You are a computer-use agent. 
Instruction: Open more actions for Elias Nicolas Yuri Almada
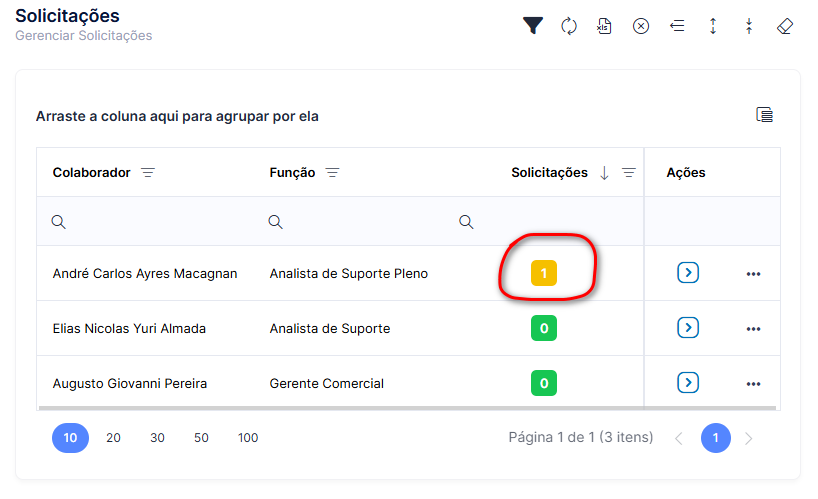click(753, 329)
